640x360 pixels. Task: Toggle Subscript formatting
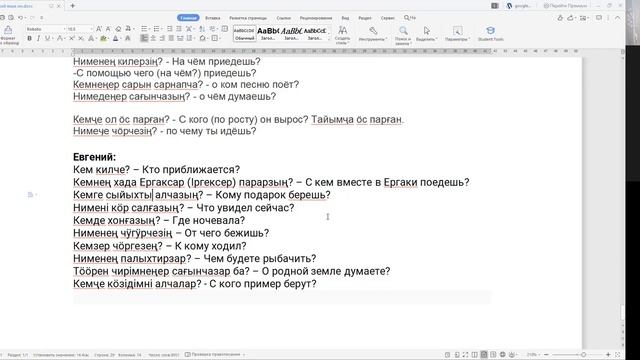[x=81, y=38]
